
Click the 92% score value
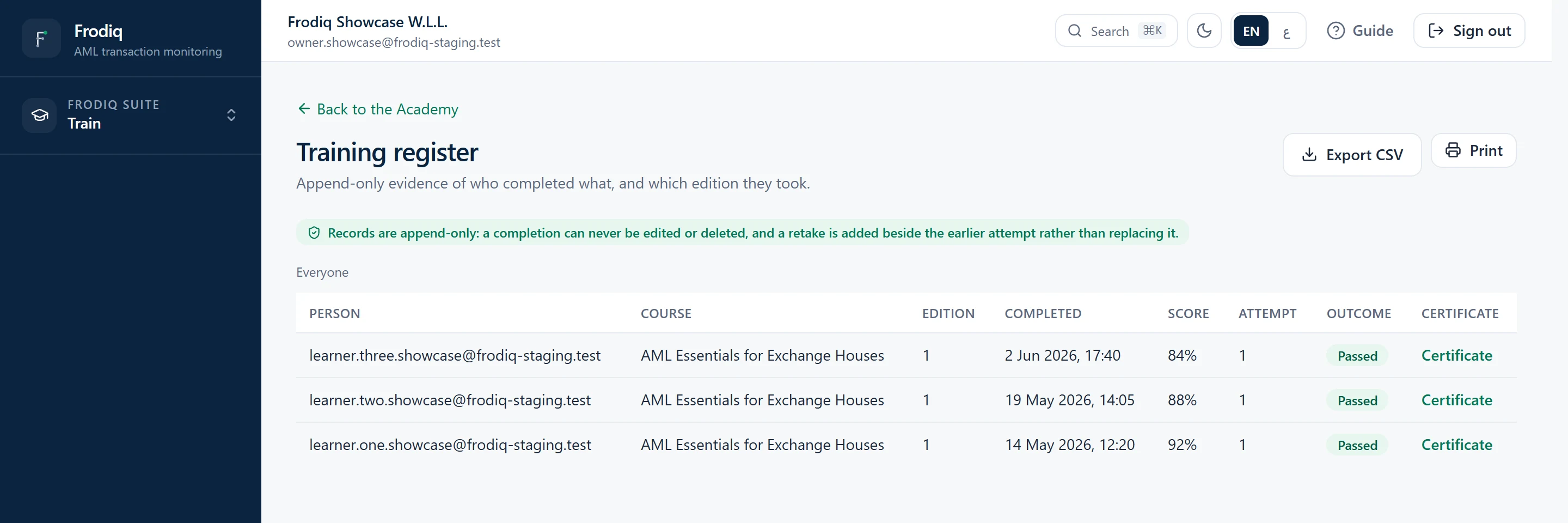click(1181, 445)
